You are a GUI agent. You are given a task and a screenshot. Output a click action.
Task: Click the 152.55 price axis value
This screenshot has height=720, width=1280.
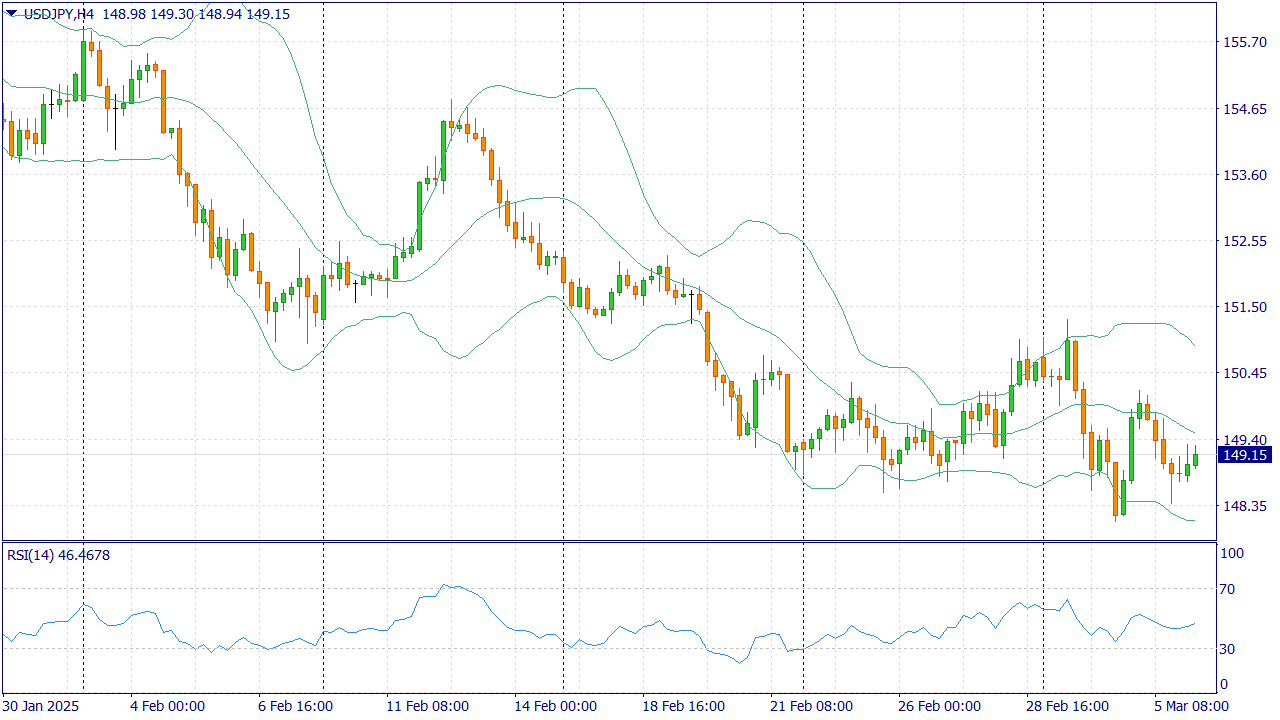click(x=1245, y=241)
